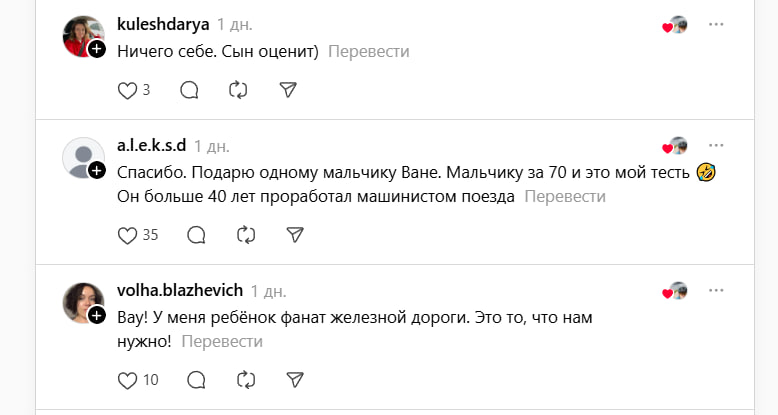Viewport: 778px width, 415px height.
Task: Open more options for a.l.e.k.s.d's comment
Action: (x=716, y=145)
